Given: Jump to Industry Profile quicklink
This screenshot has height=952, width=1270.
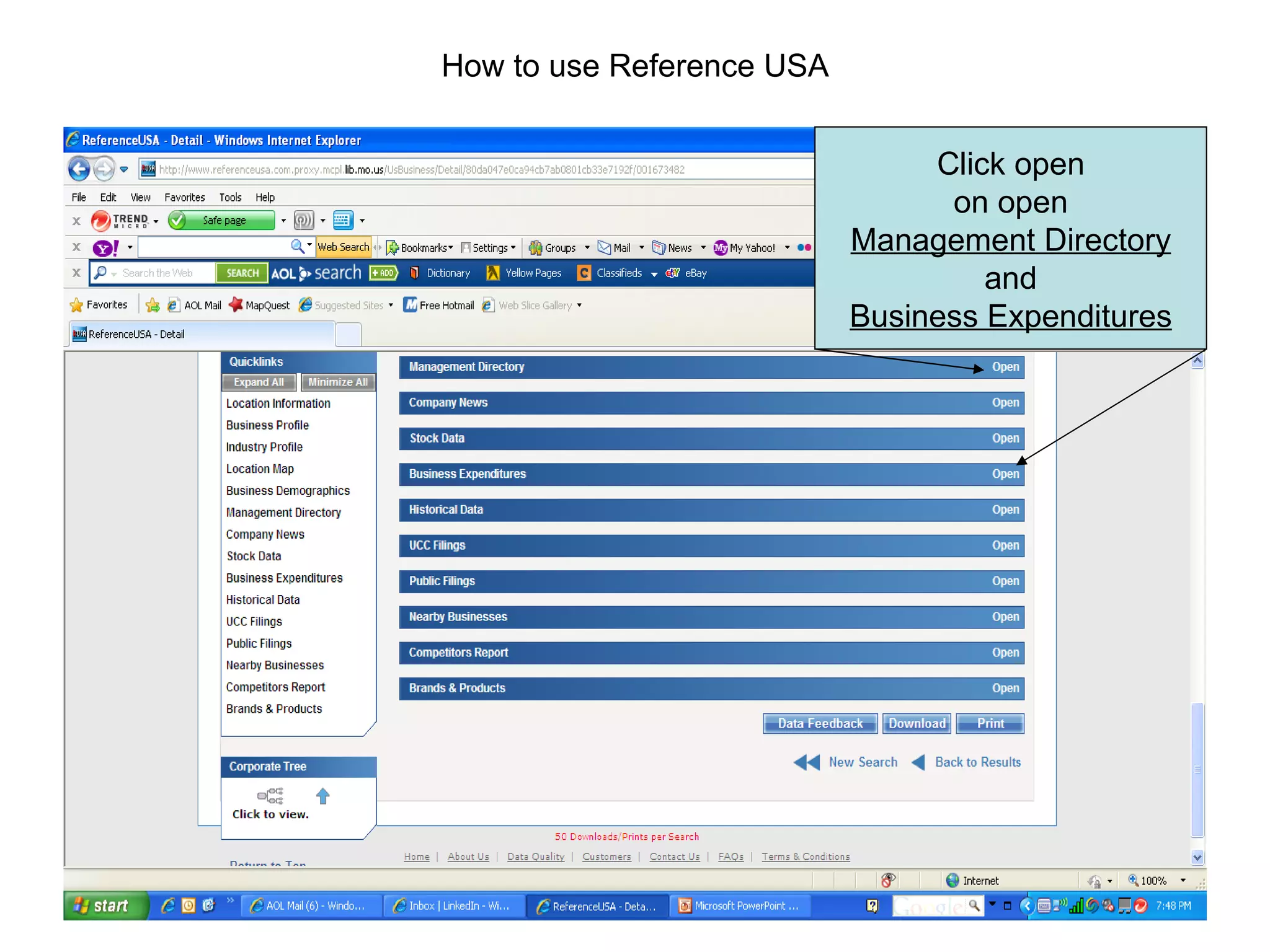Looking at the screenshot, I should pos(264,447).
